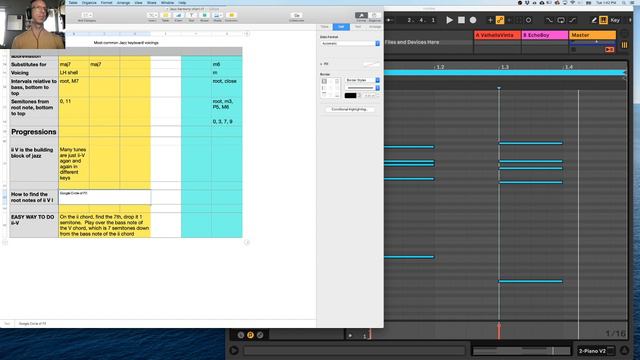Toggle the highlighted automation arm icon

tap(500, 20)
